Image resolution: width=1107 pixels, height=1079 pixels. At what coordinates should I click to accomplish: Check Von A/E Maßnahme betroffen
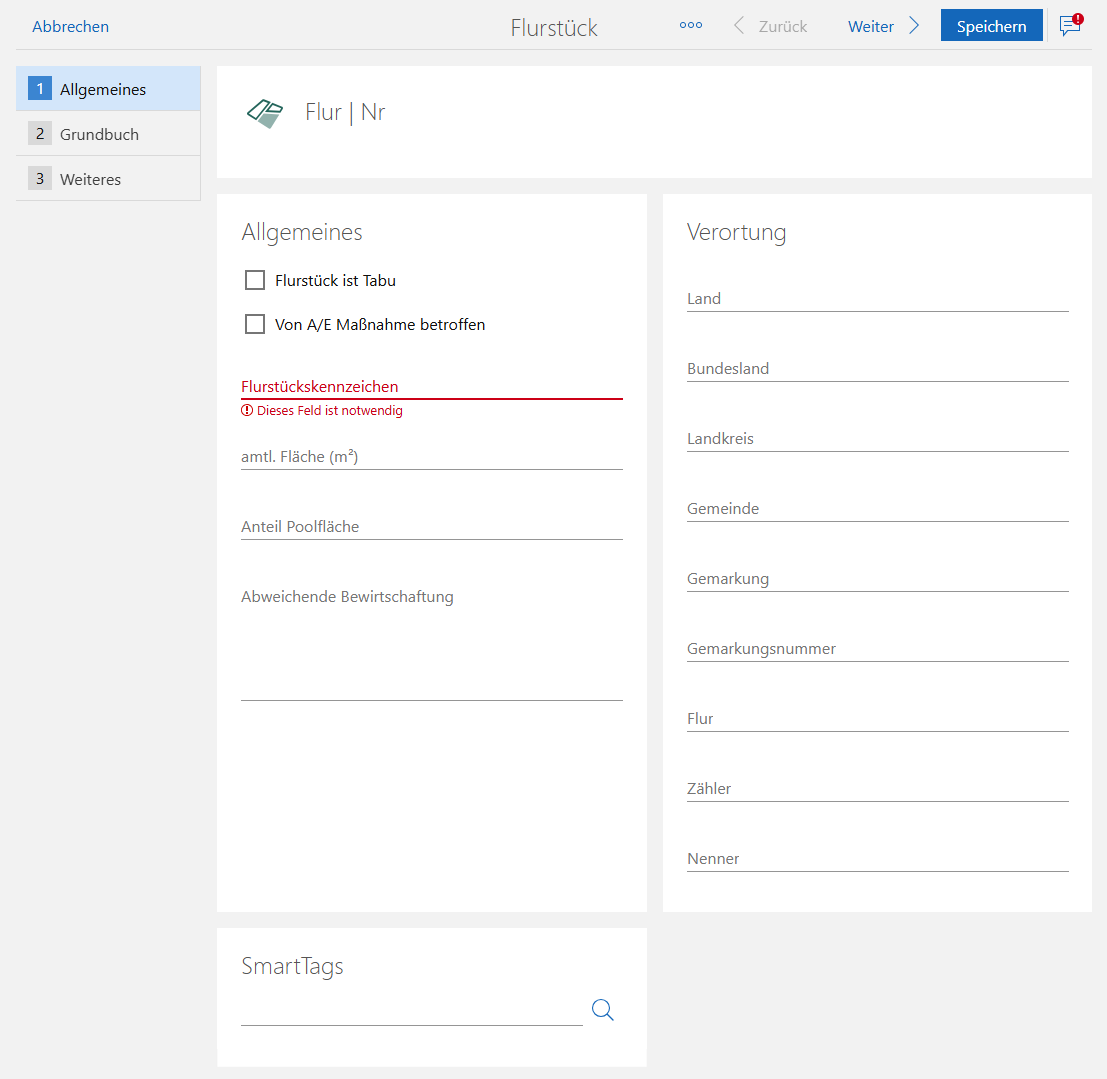pos(255,324)
